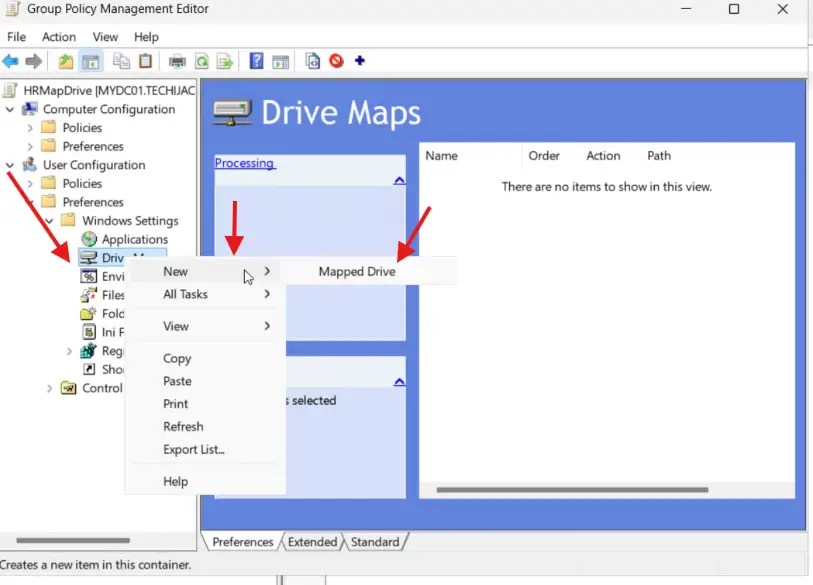This screenshot has width=813, height=585.
Task: Choose Export List... in context menu
Action: [205, 450]
